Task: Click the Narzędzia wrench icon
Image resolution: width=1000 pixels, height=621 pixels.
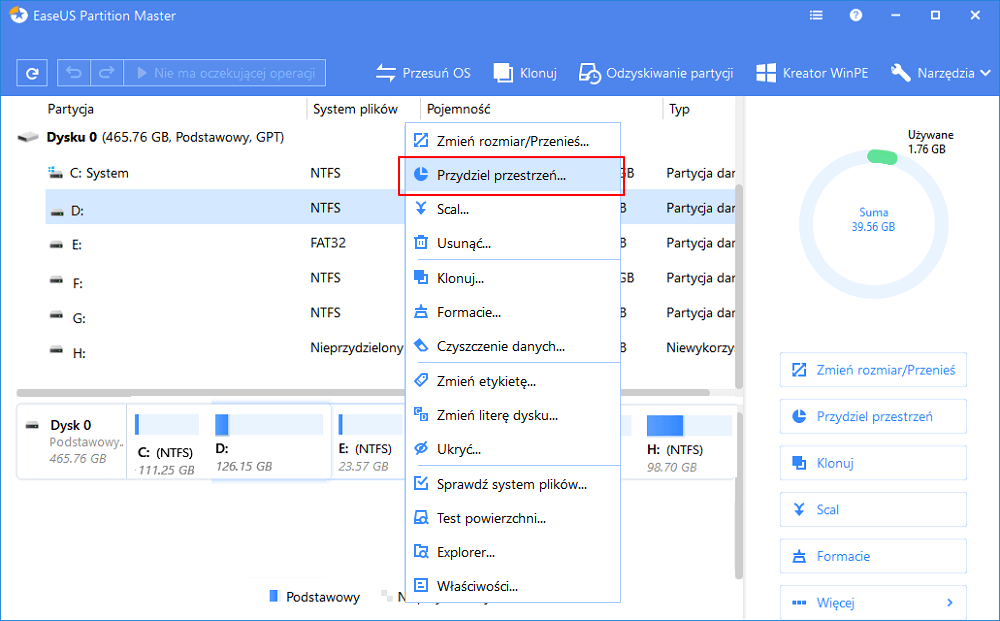Action: coord(901,73)
